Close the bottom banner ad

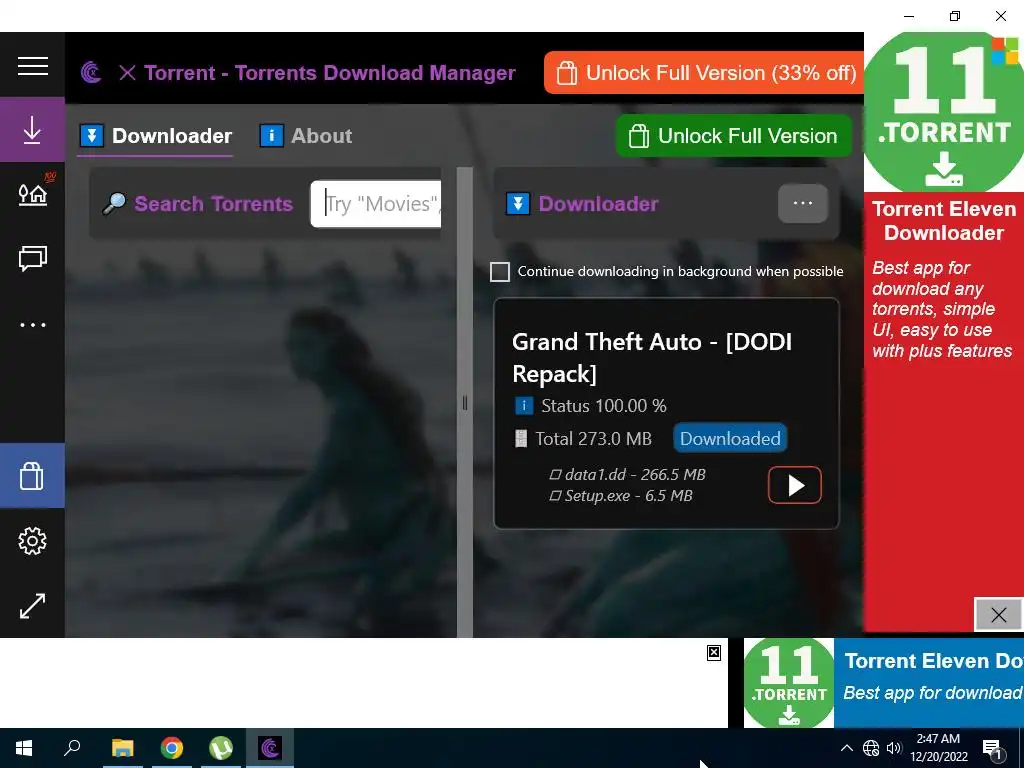point(714,652)
